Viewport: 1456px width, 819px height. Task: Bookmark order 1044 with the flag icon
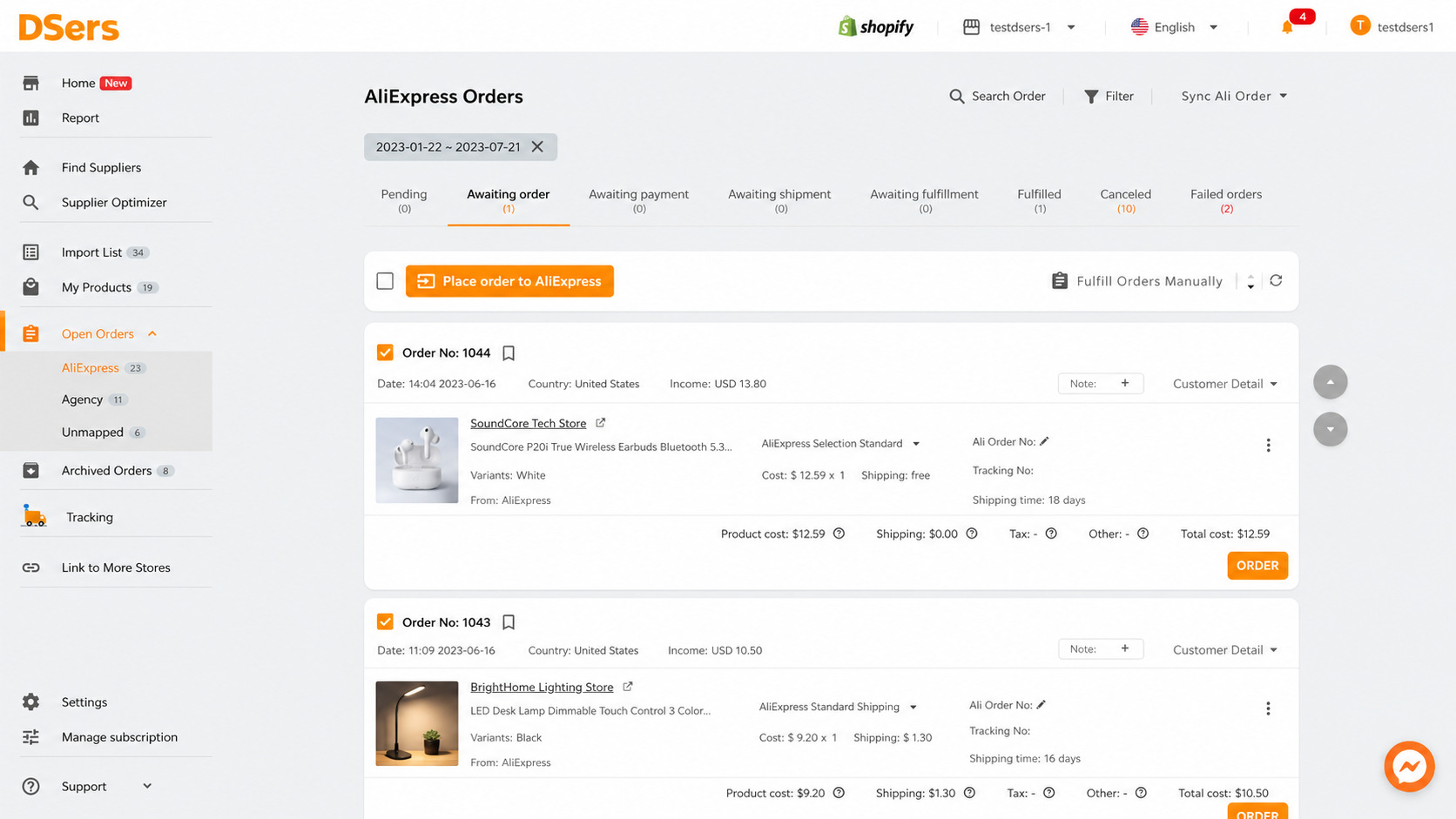[x=509, y=353]
